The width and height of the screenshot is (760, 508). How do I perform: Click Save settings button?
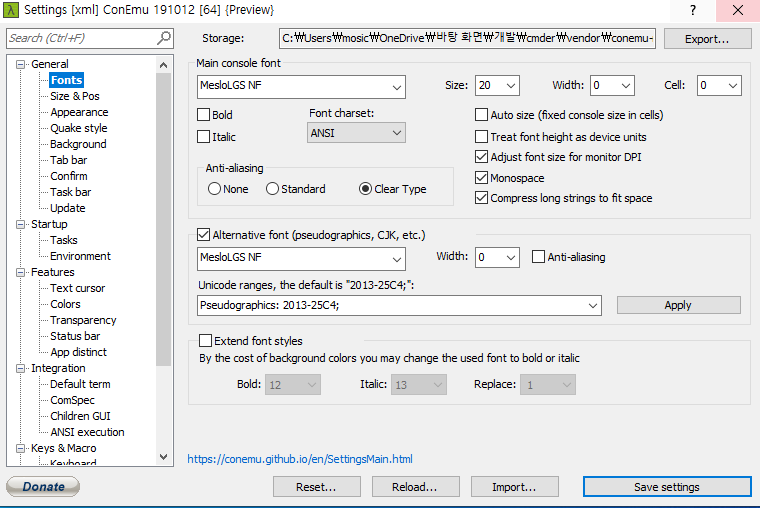coord(667,487)
